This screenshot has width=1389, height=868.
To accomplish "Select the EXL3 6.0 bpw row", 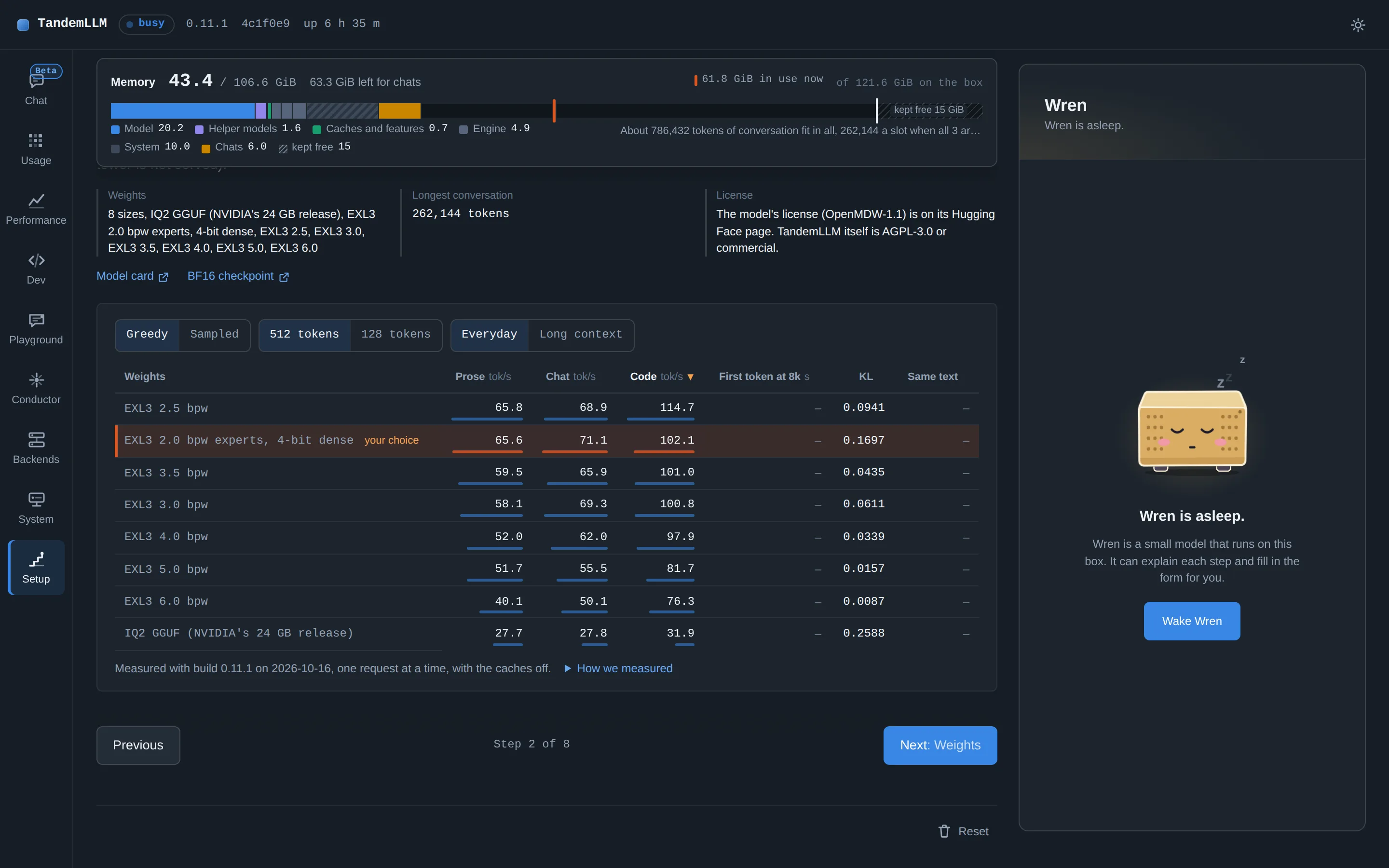I will (x=546, y=601).
